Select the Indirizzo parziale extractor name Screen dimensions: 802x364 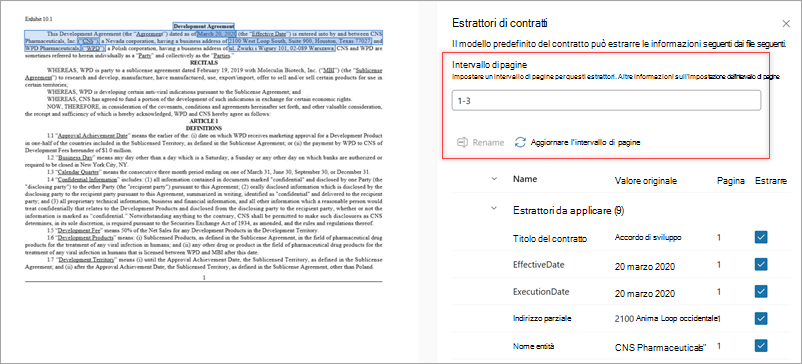click(x=542, y=318)
